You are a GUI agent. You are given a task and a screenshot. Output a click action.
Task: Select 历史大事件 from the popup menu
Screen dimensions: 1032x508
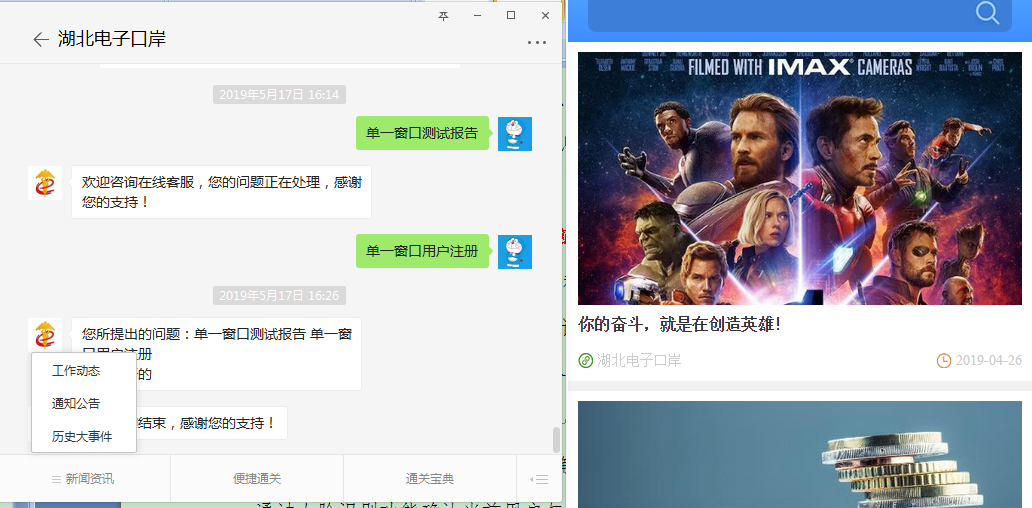coord(84,436)
